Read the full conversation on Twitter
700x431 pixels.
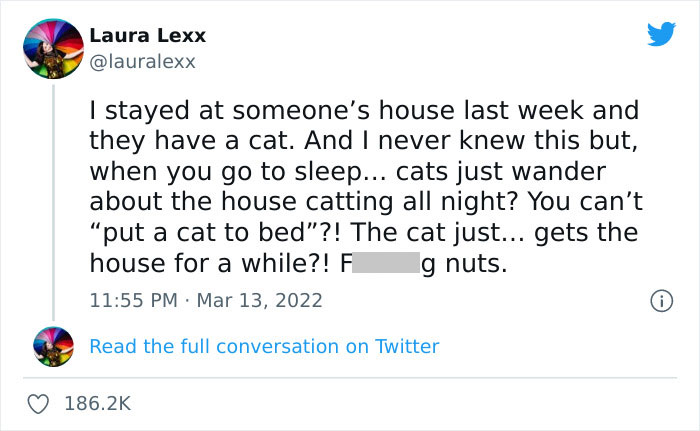coord(264,346)
